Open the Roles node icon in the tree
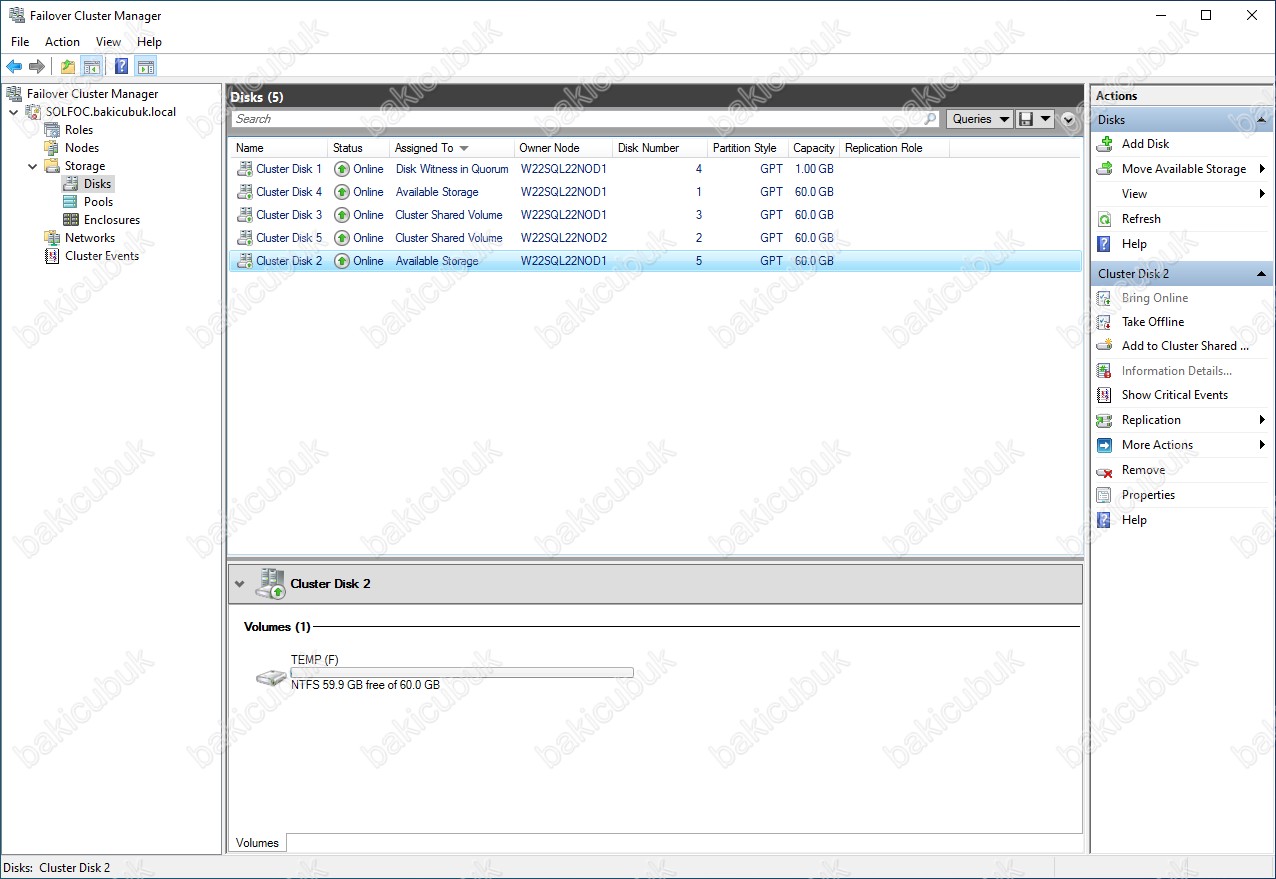This screenshot has height=879, width=1276. [x=52, y=130]
